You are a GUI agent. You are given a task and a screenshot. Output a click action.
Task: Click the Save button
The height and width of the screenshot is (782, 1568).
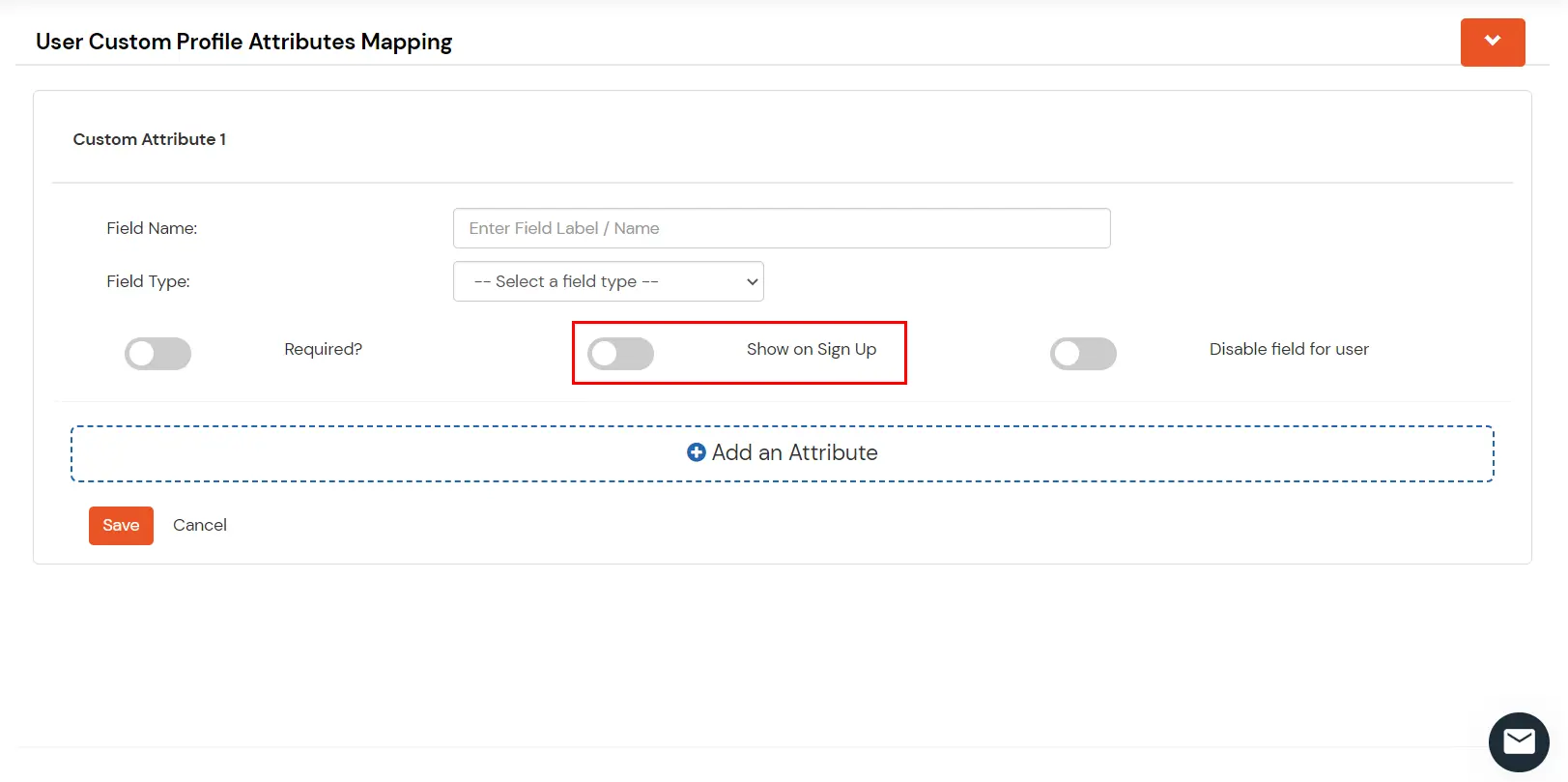pyautogui.click(x=121, y=526)
